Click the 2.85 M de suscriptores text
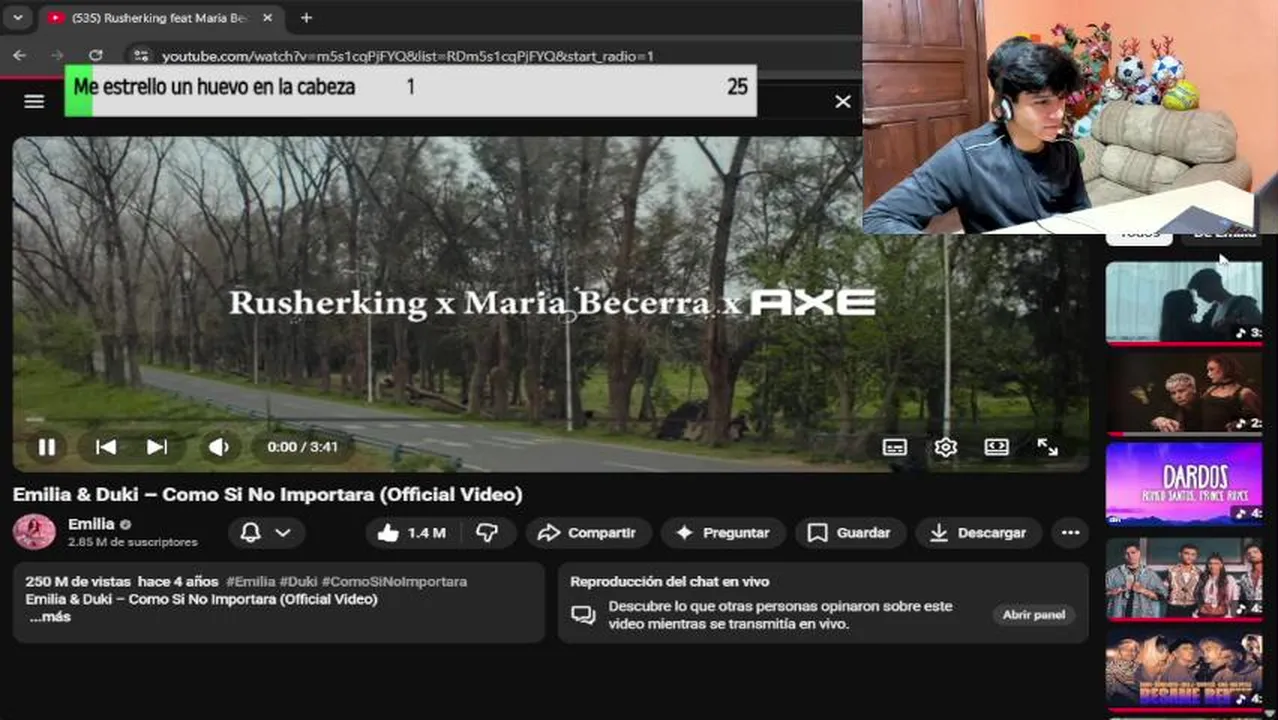This screenshot has height=720, width=1278. pos(133,542)
